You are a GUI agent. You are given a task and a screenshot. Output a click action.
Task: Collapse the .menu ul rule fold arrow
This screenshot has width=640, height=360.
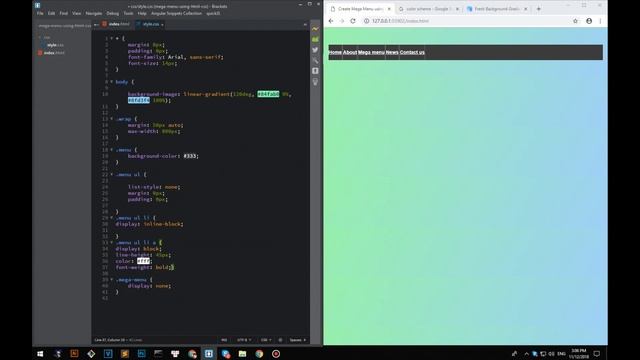pos(111,174)
